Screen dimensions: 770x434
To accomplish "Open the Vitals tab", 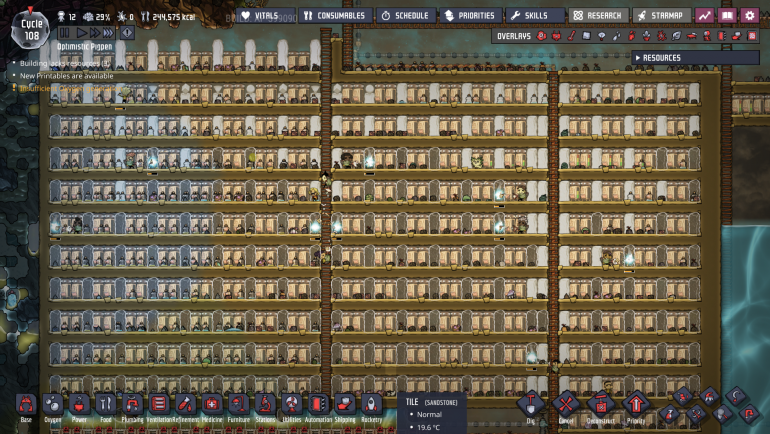I will coord(266,16).
